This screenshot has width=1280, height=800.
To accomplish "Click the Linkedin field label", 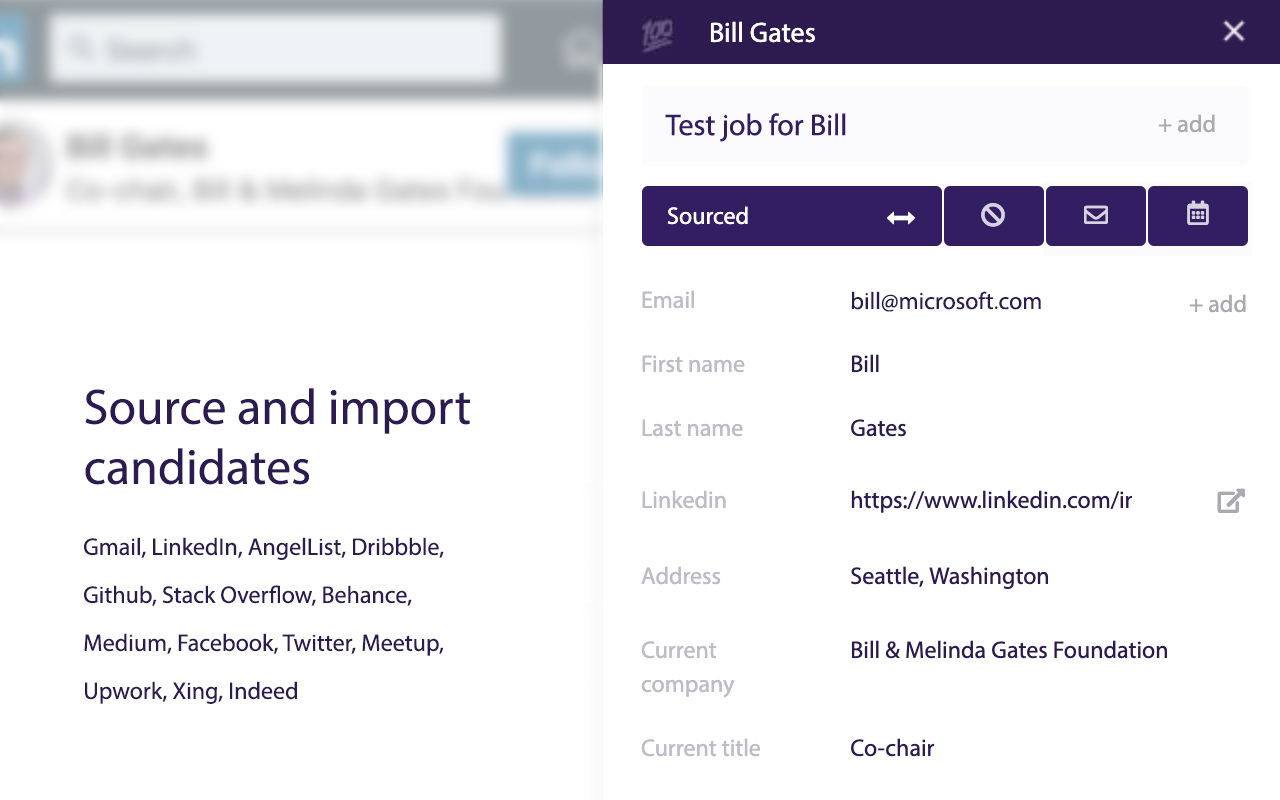I will 684,500.
